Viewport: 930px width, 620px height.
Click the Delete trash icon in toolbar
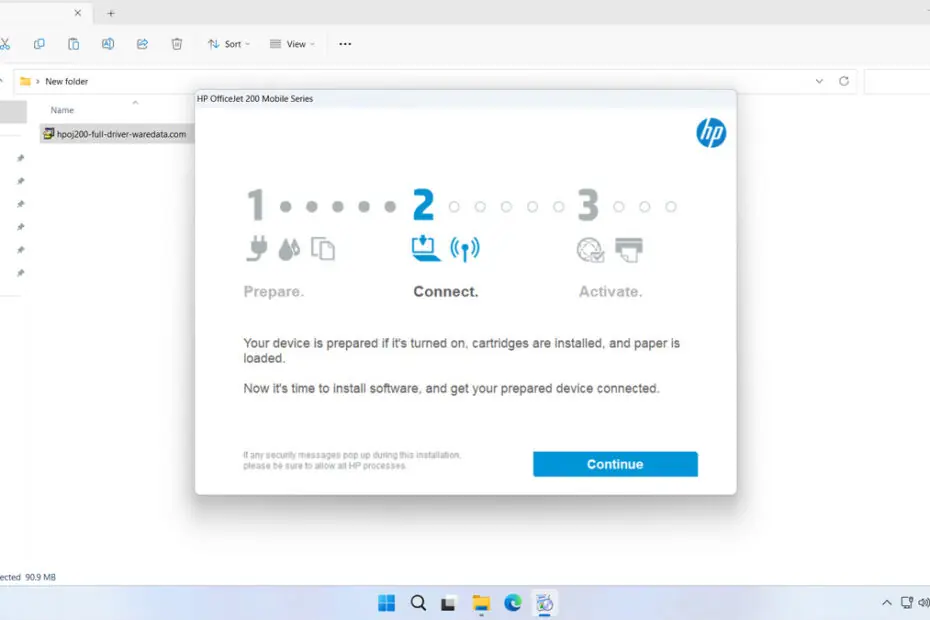point(177,44)
